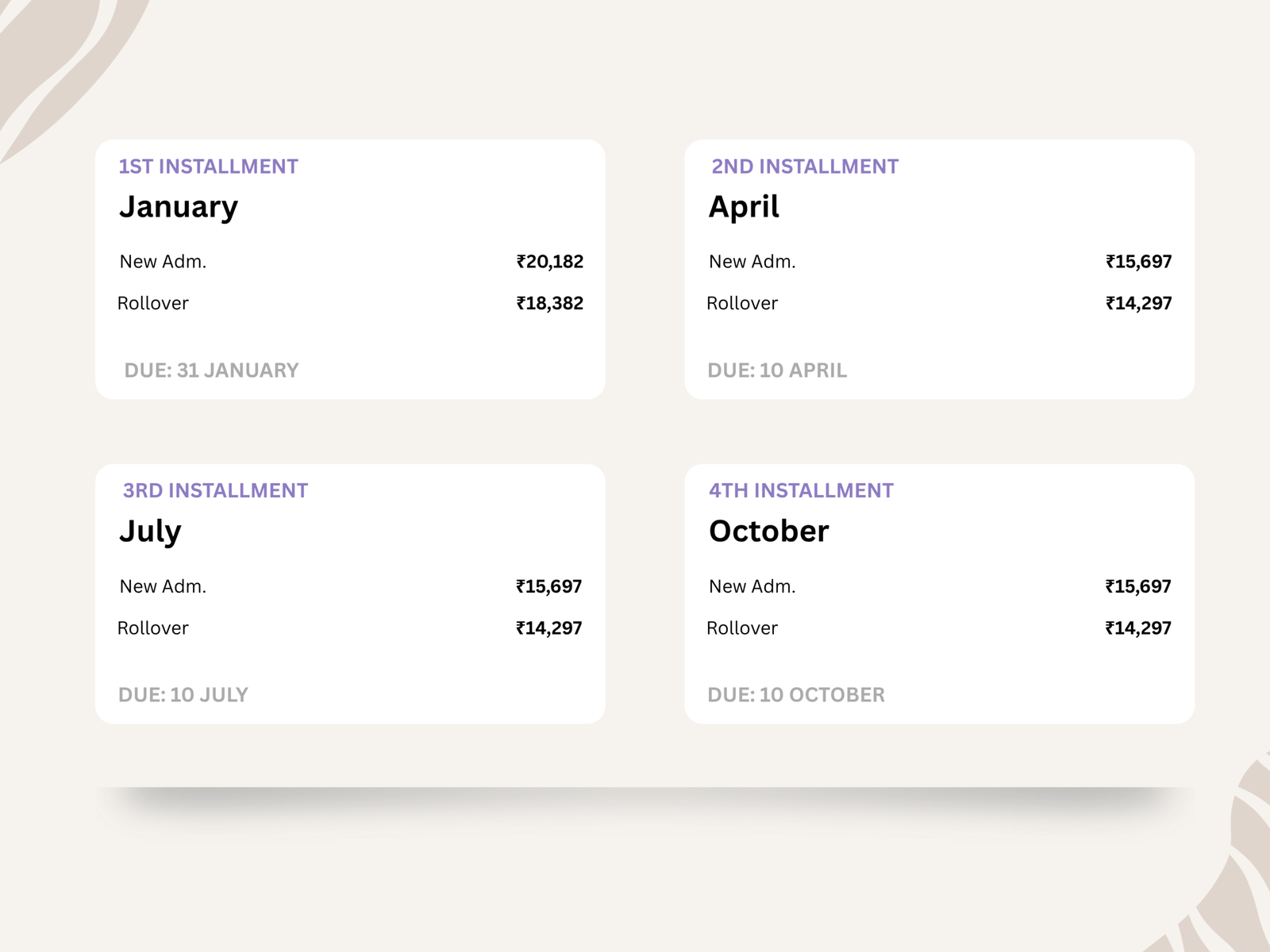Select the January month title
Screen dimensions: 1270x952
pos(179,207)
